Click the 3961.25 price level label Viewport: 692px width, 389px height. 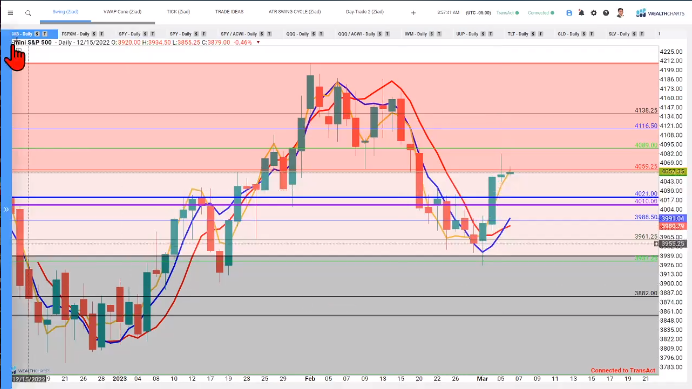pyautogui.click(x=646, y=237)
